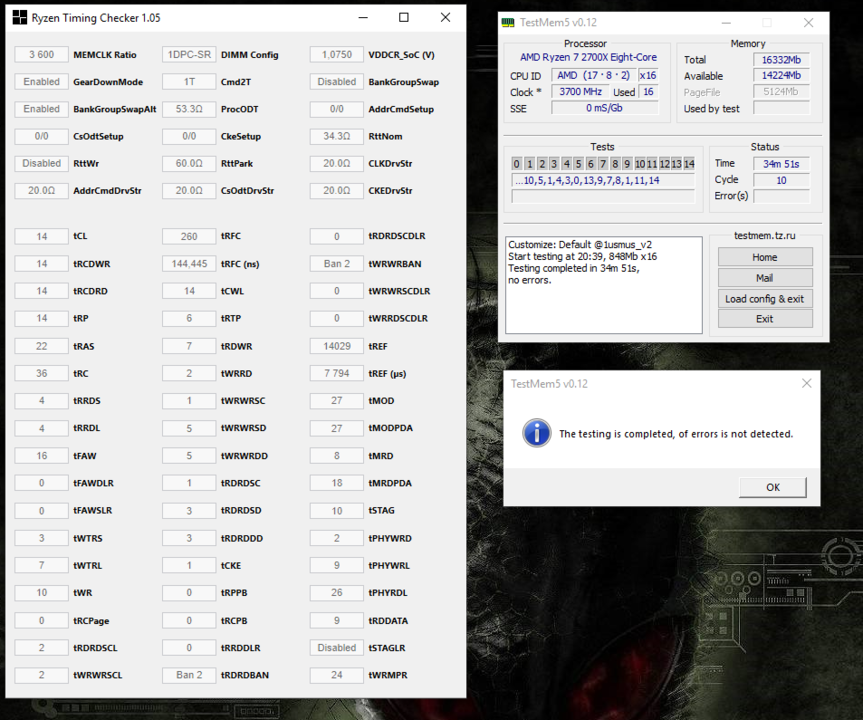The image size is (863, 720).
Task: Click the blue information icon in dialog
Action: point(537,433)
